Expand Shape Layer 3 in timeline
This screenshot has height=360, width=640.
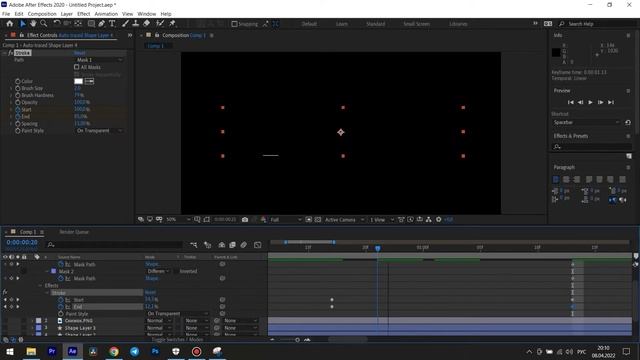[32, 328]
